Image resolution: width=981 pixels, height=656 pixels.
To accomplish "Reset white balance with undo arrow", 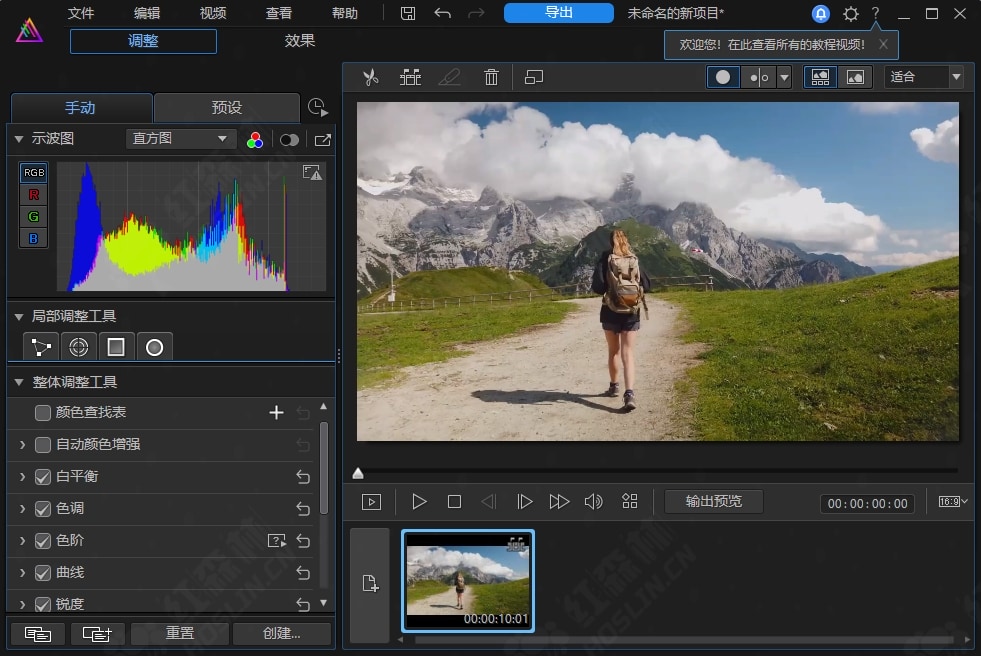I will 303,477.
